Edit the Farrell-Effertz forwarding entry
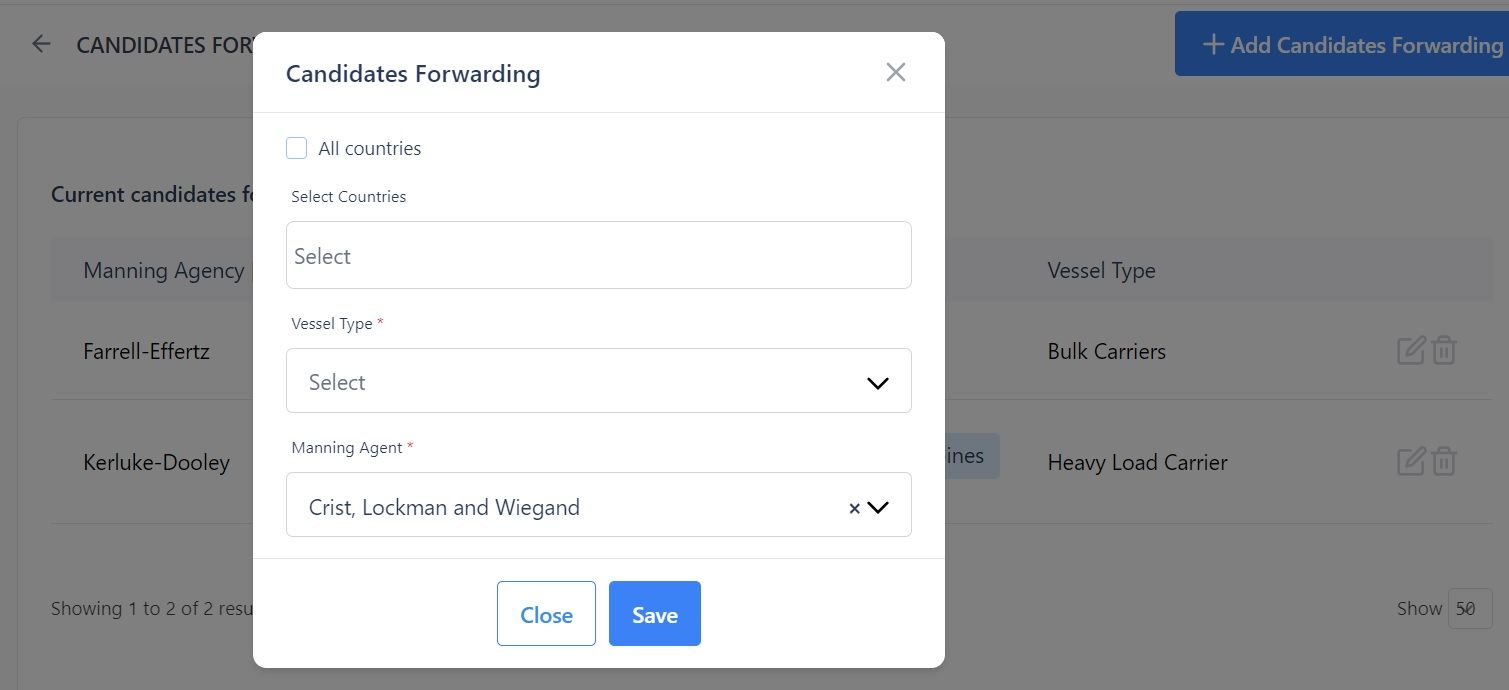Viewport: 1509px width, 690px height. pos(1411,351)
